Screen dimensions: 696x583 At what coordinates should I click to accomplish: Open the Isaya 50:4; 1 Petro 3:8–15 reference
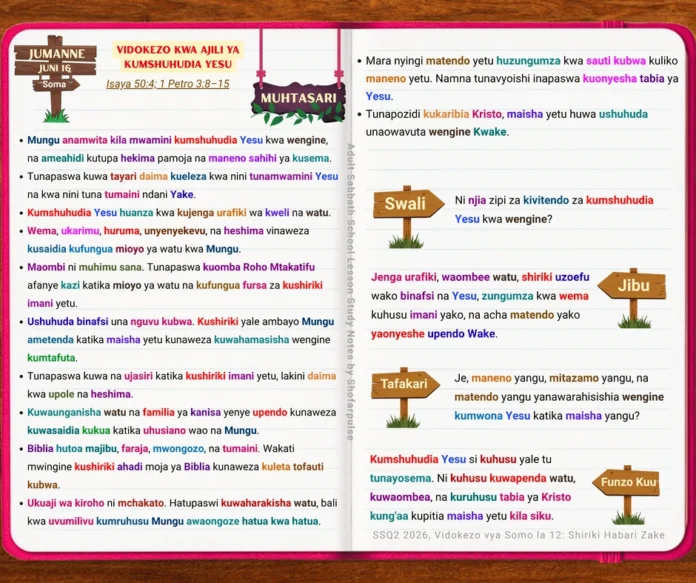point(168,84)
